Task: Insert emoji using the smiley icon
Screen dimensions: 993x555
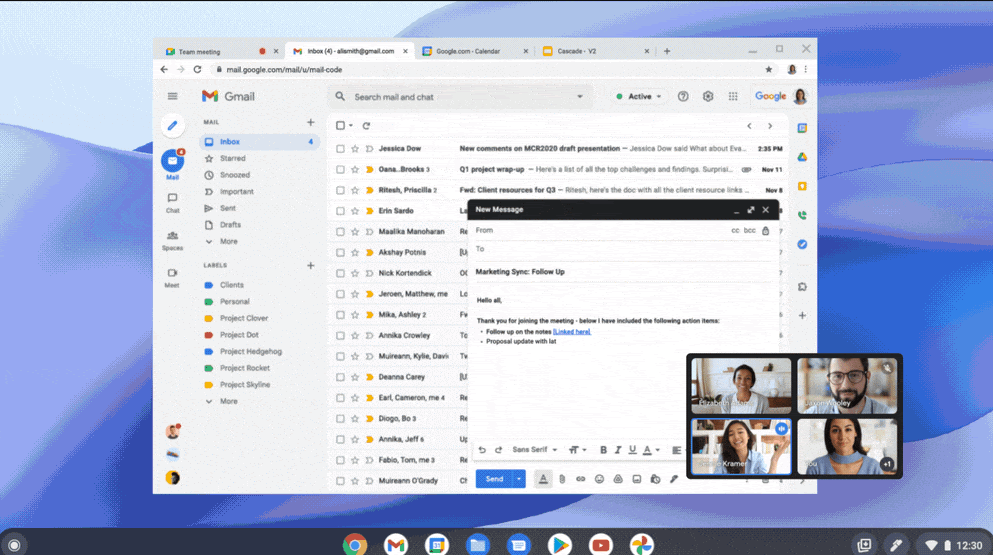Action: 599,479
